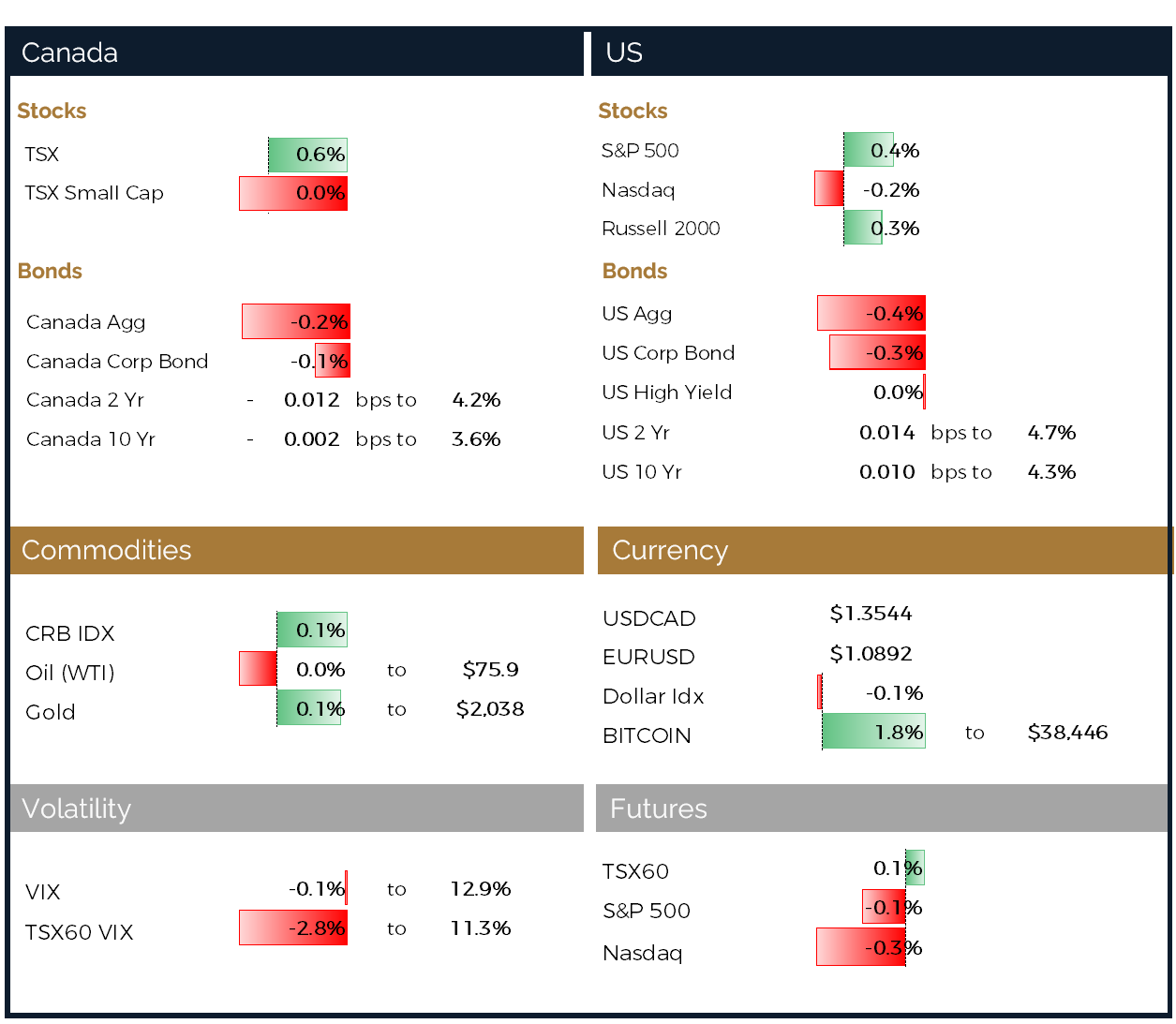Click the red US Agg -0.4% bar
The width and height of the screenshot is (1176, 1024).
pyautogui.click(x=870, y=313)
